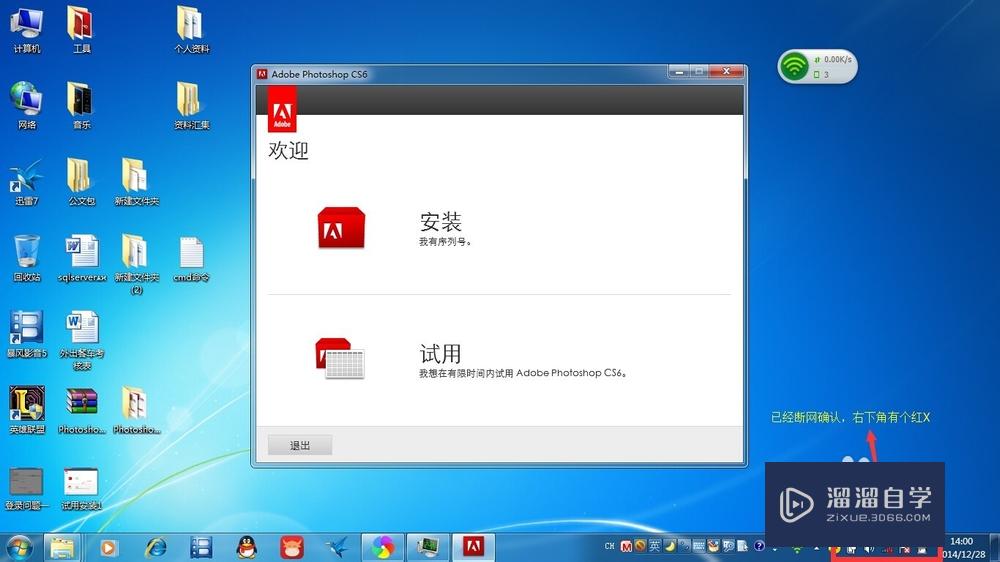Open the 资料汇集 folder
The height and width of the screenshot is (562, 1000).
pos(191,105)
